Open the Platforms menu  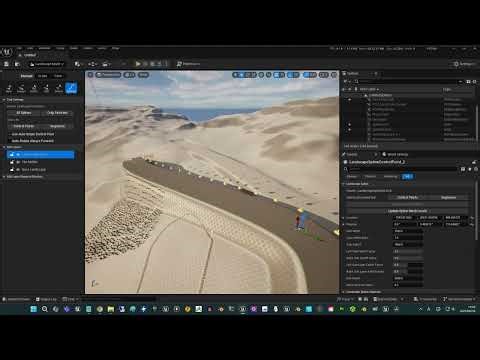188,64
